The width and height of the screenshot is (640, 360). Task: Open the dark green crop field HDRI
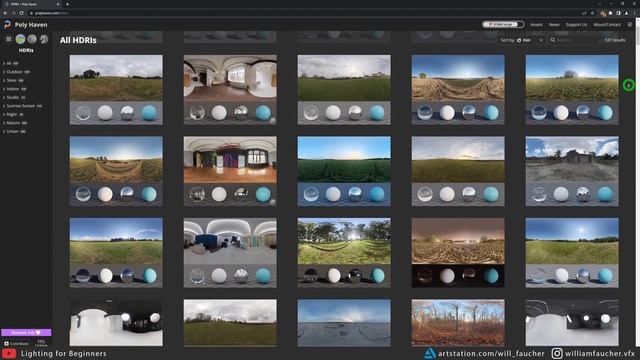(344, 171)
